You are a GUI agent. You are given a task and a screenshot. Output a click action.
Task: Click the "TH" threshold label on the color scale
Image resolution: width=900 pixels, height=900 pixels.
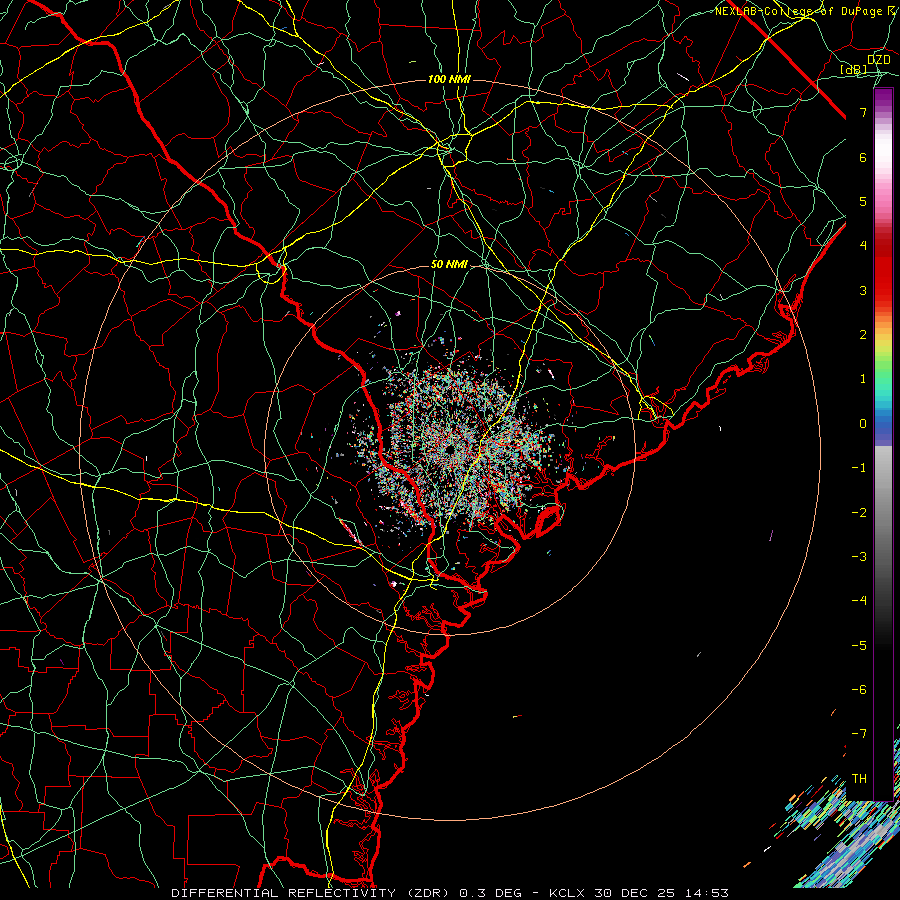[859, 779]
